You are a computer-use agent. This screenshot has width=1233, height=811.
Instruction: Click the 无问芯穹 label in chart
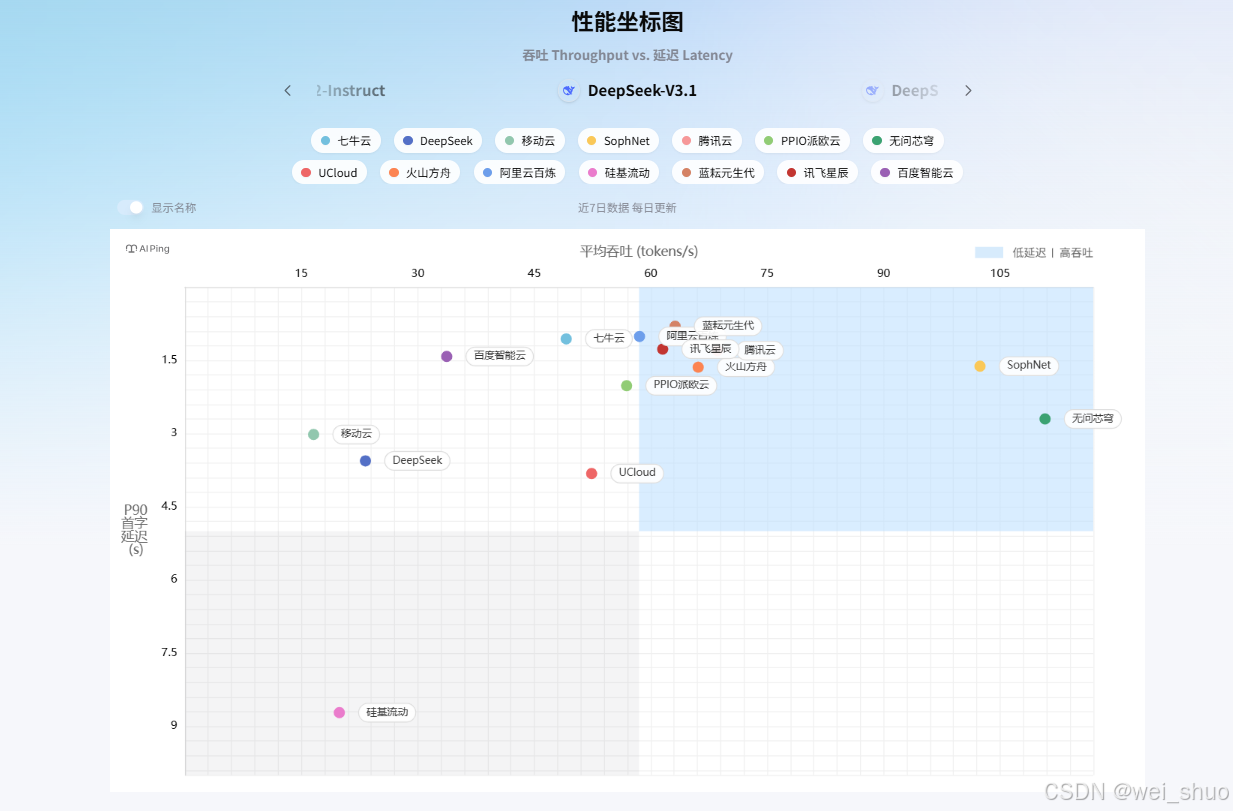click(1093, 419)
